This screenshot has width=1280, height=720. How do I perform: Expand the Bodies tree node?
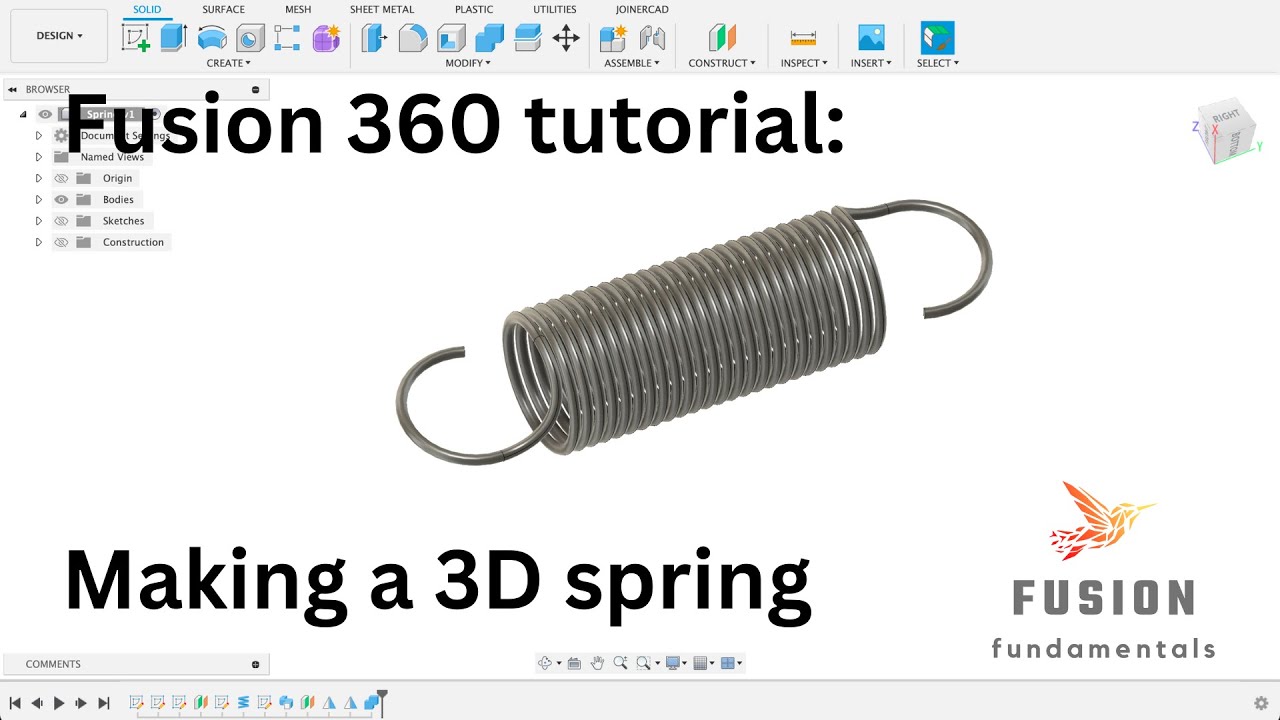pos(39,199)
